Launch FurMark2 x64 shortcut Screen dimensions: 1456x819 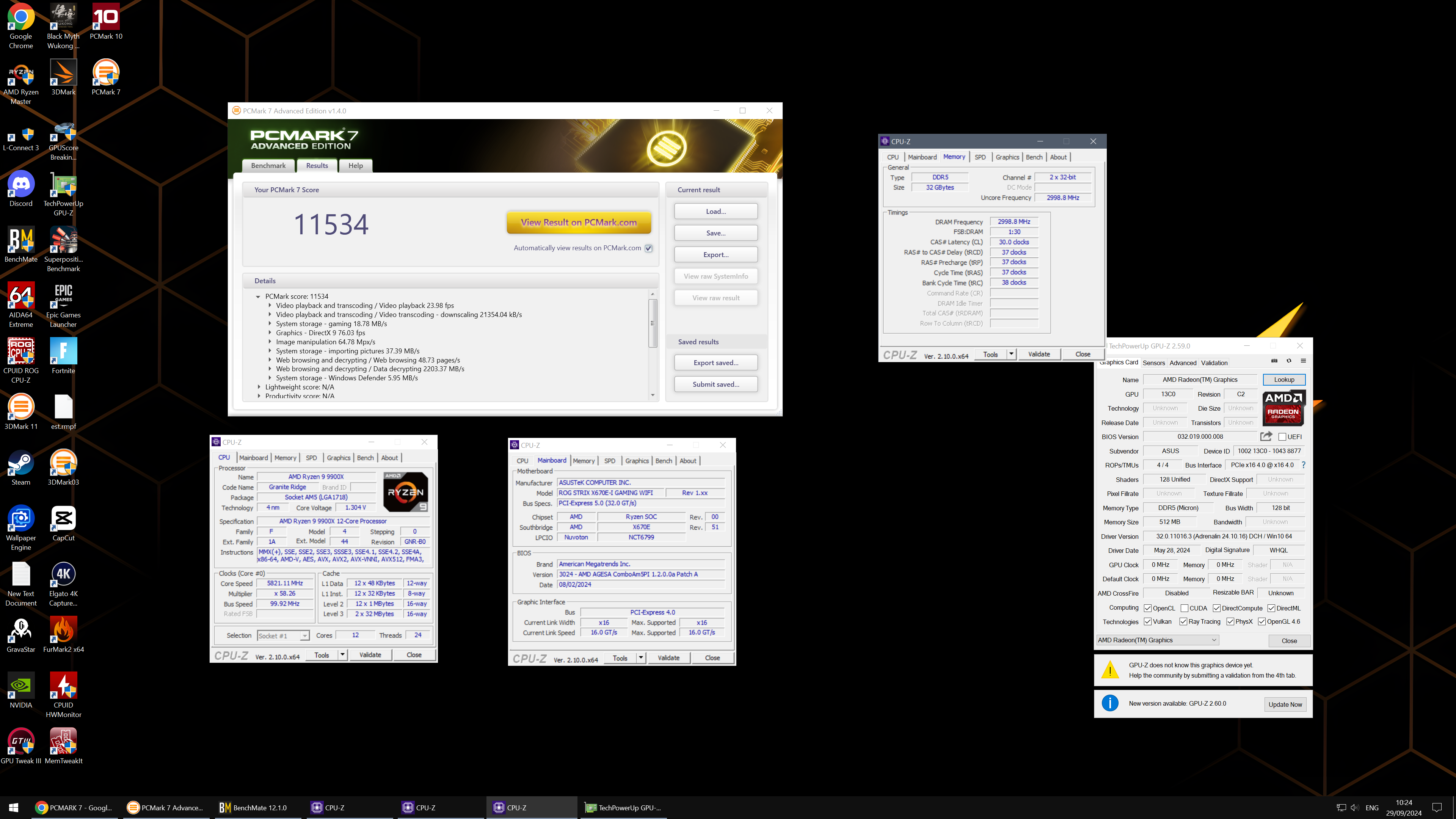point(63,634)
